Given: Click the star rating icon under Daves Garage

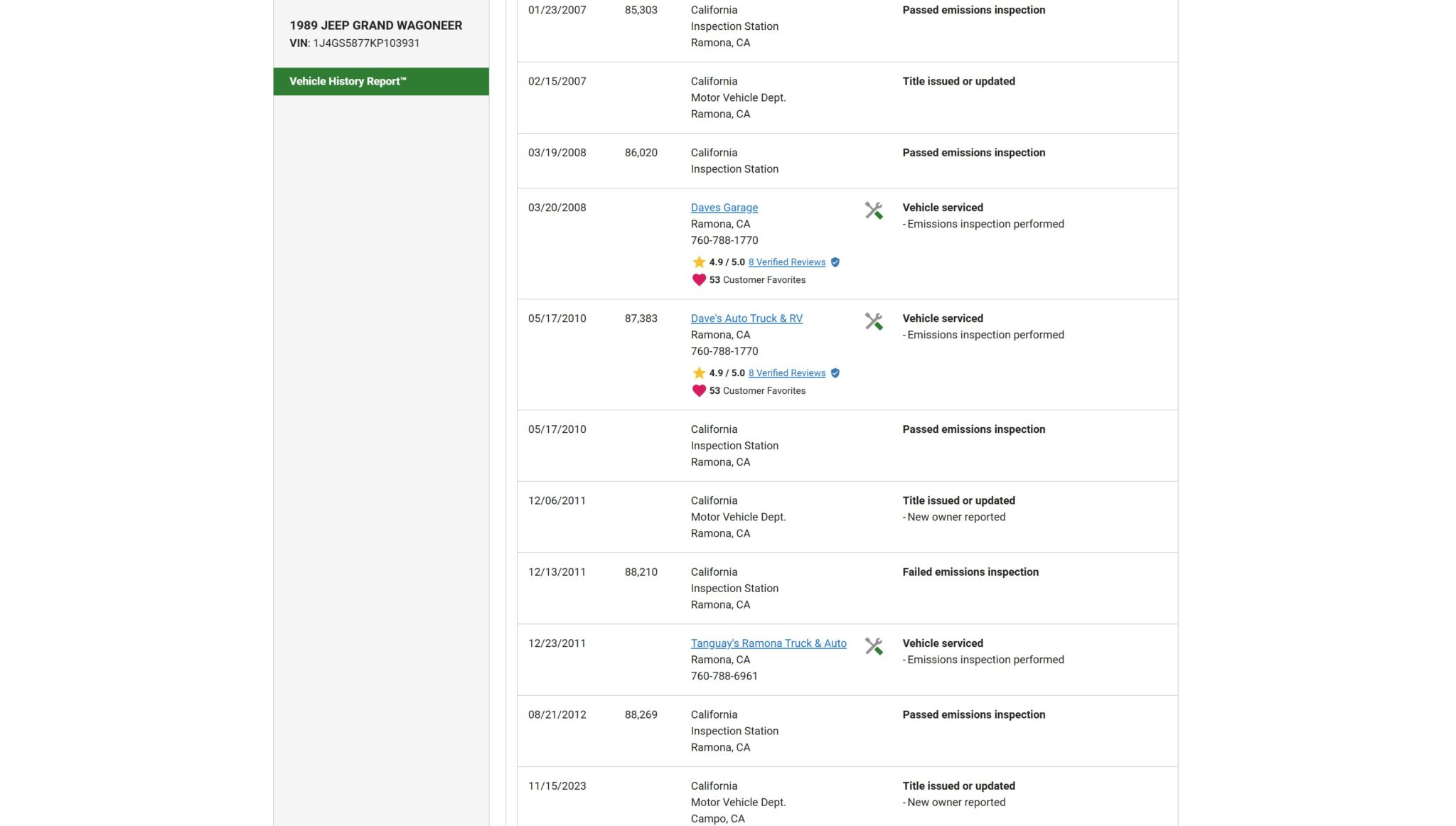Looking at the screenshot, I should coord(699,262).
